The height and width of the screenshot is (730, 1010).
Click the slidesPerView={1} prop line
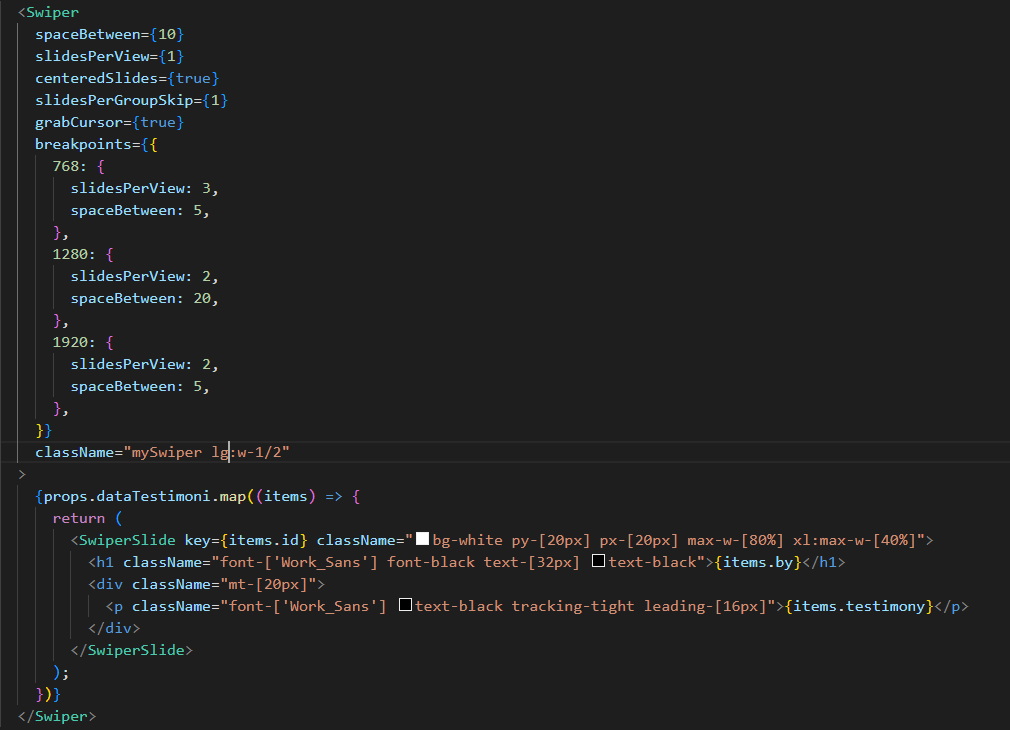tap(110, 56)
